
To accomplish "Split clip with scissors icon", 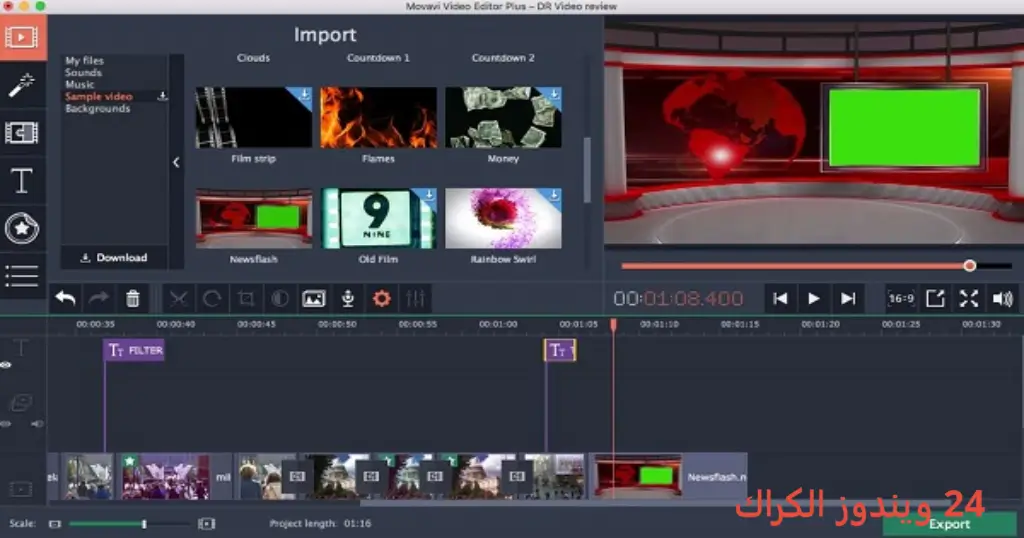I will pyautogui.click(x=178, y=298).
